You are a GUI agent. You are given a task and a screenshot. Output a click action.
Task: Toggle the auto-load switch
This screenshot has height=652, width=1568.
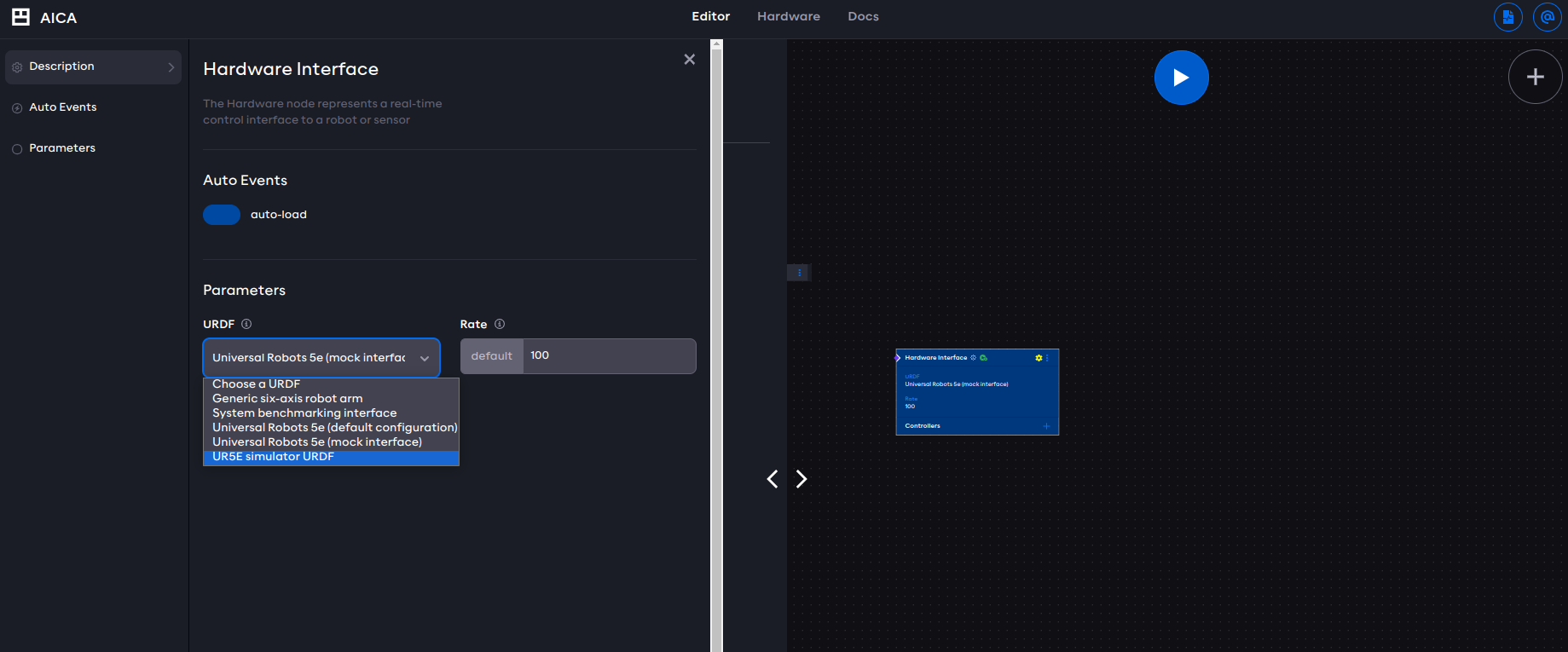click(x=222, y=215)
